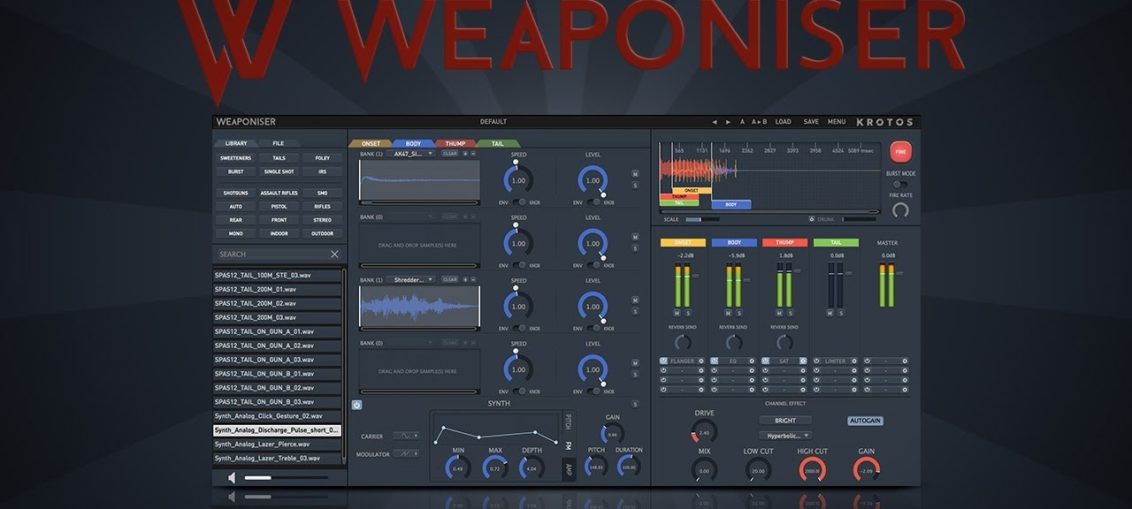
Task: Enable the AUTOGAIN button
Action: tap(865, 421)
